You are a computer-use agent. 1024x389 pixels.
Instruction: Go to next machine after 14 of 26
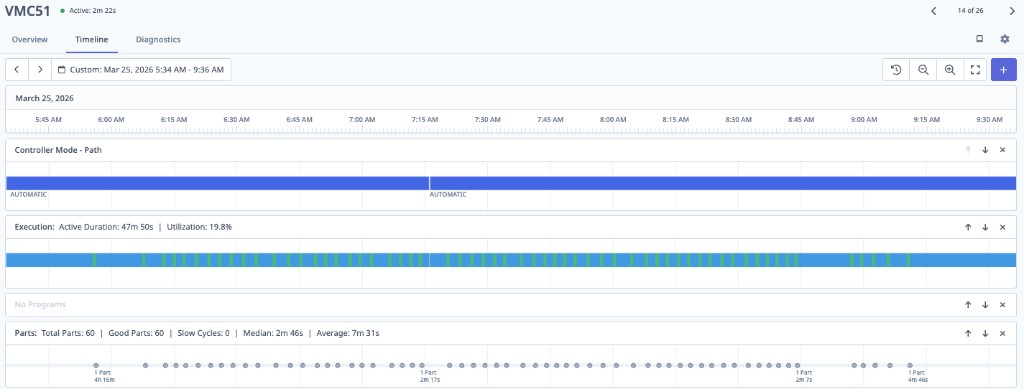pyautogui.click(x=1012, y=11)
